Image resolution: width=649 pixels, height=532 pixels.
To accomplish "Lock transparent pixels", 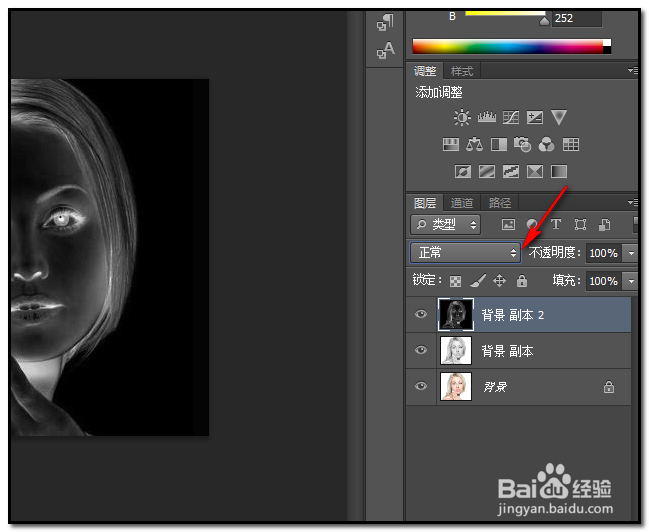I will coord(455,281).
